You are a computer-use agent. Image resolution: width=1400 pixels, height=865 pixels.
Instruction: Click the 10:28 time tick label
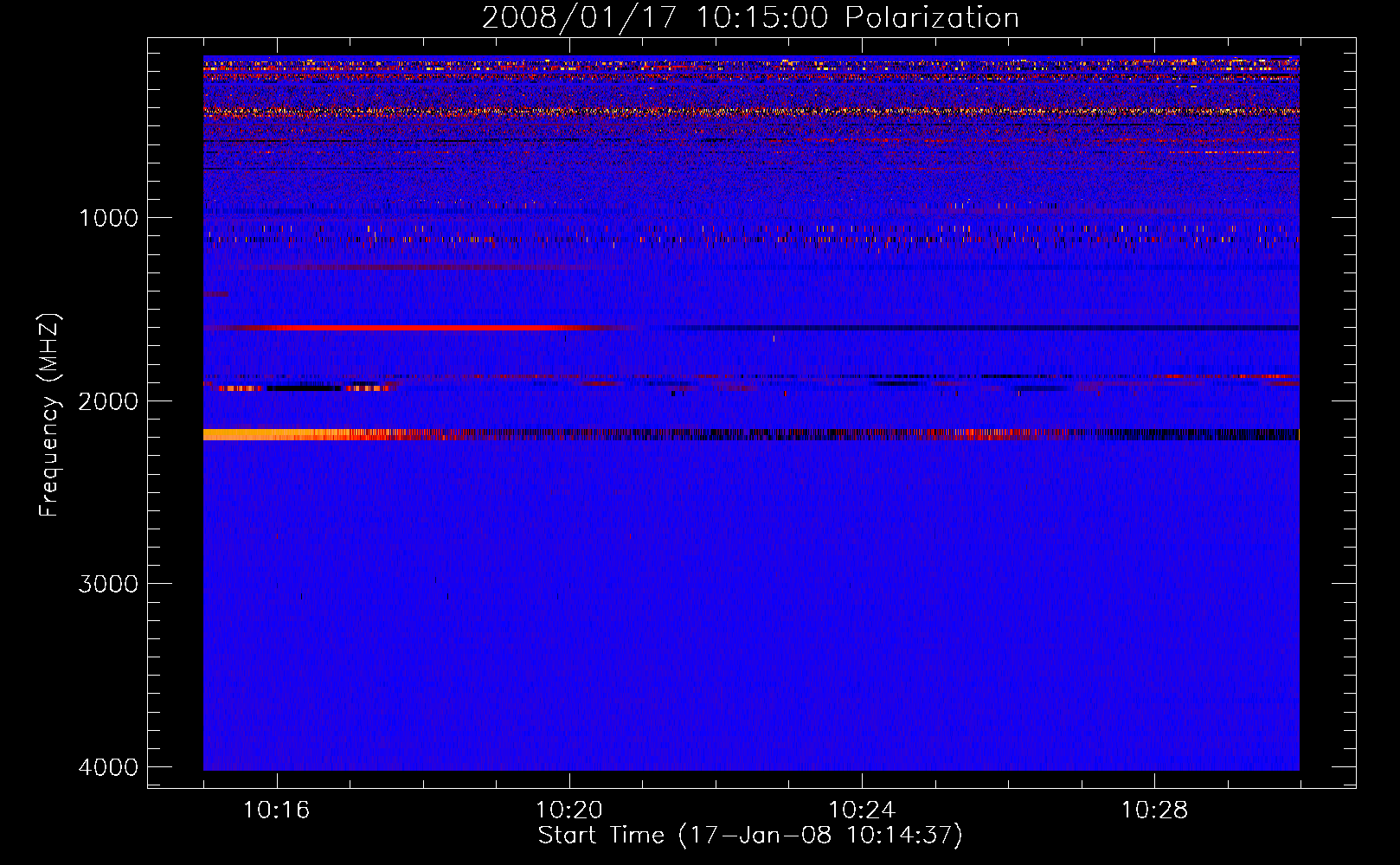(x=1154, y=811)
